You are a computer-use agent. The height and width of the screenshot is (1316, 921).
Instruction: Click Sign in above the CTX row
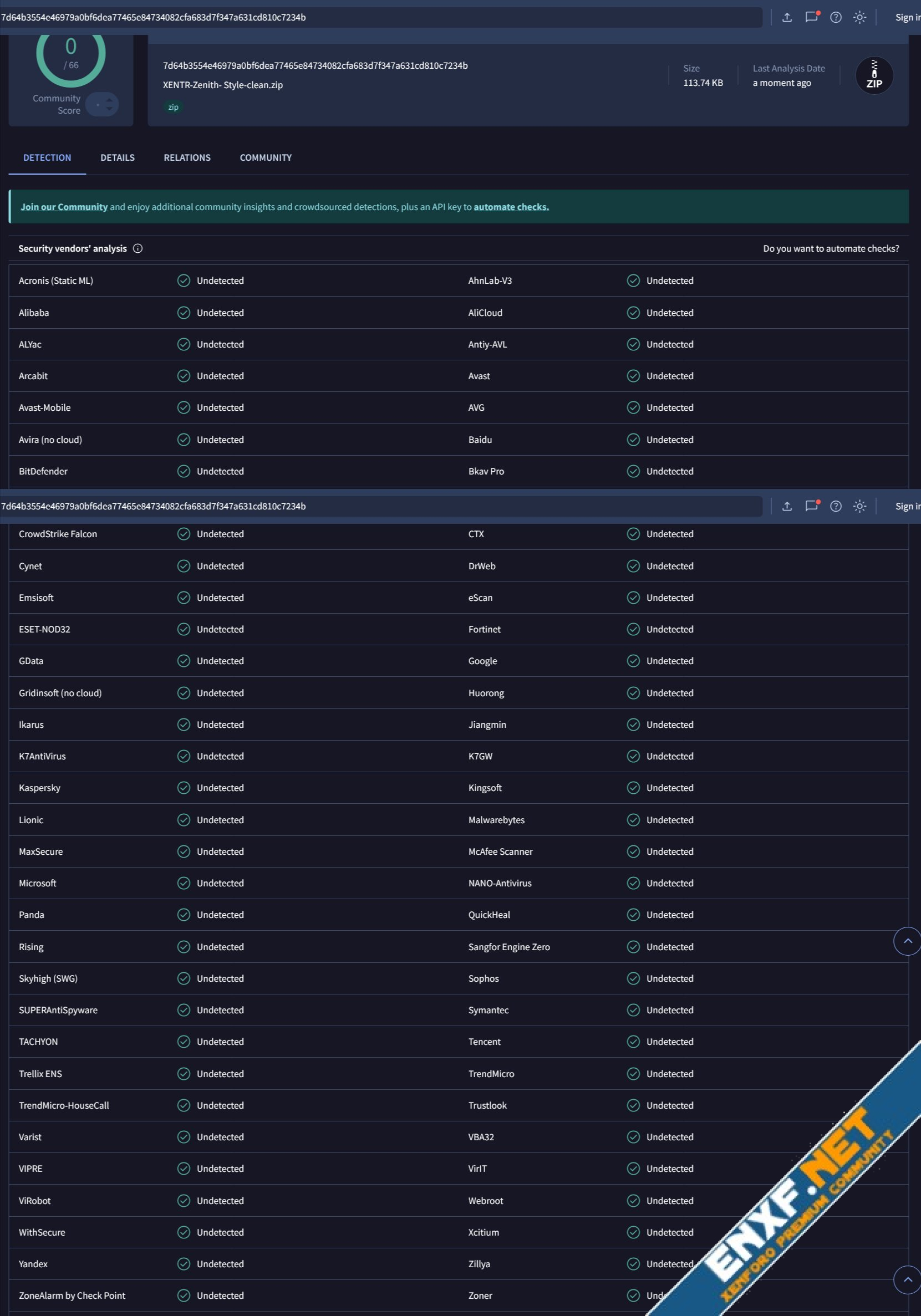point(907,506)
